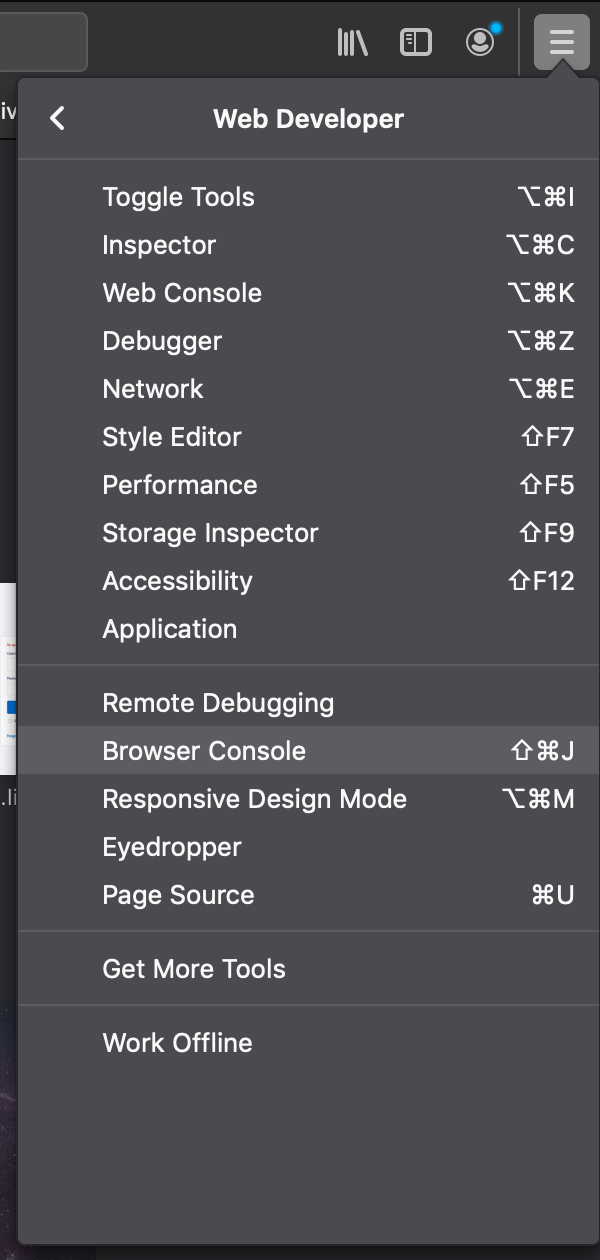Close the hamburger application menu button
The height and width of the screenshot is (1260, 600).
pos(562,42)
